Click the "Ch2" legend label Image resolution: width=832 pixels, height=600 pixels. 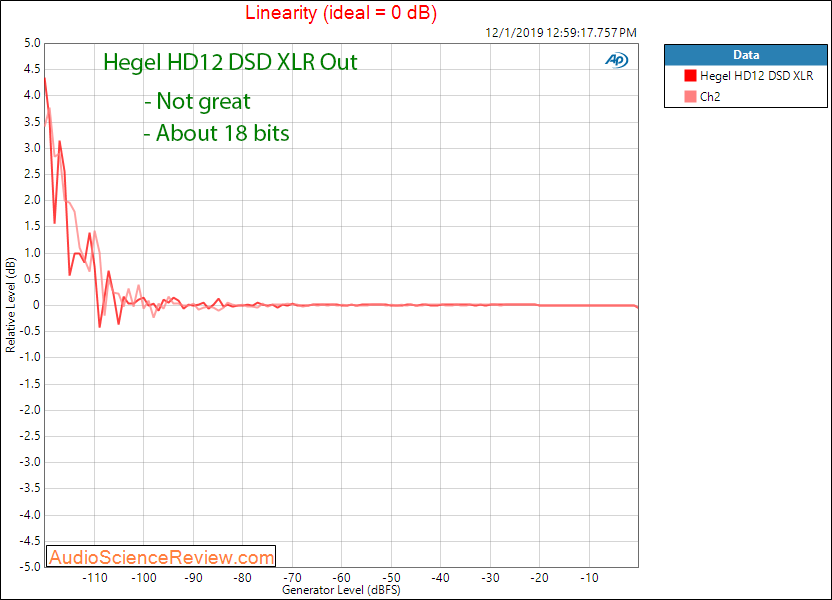click(710, 97)
